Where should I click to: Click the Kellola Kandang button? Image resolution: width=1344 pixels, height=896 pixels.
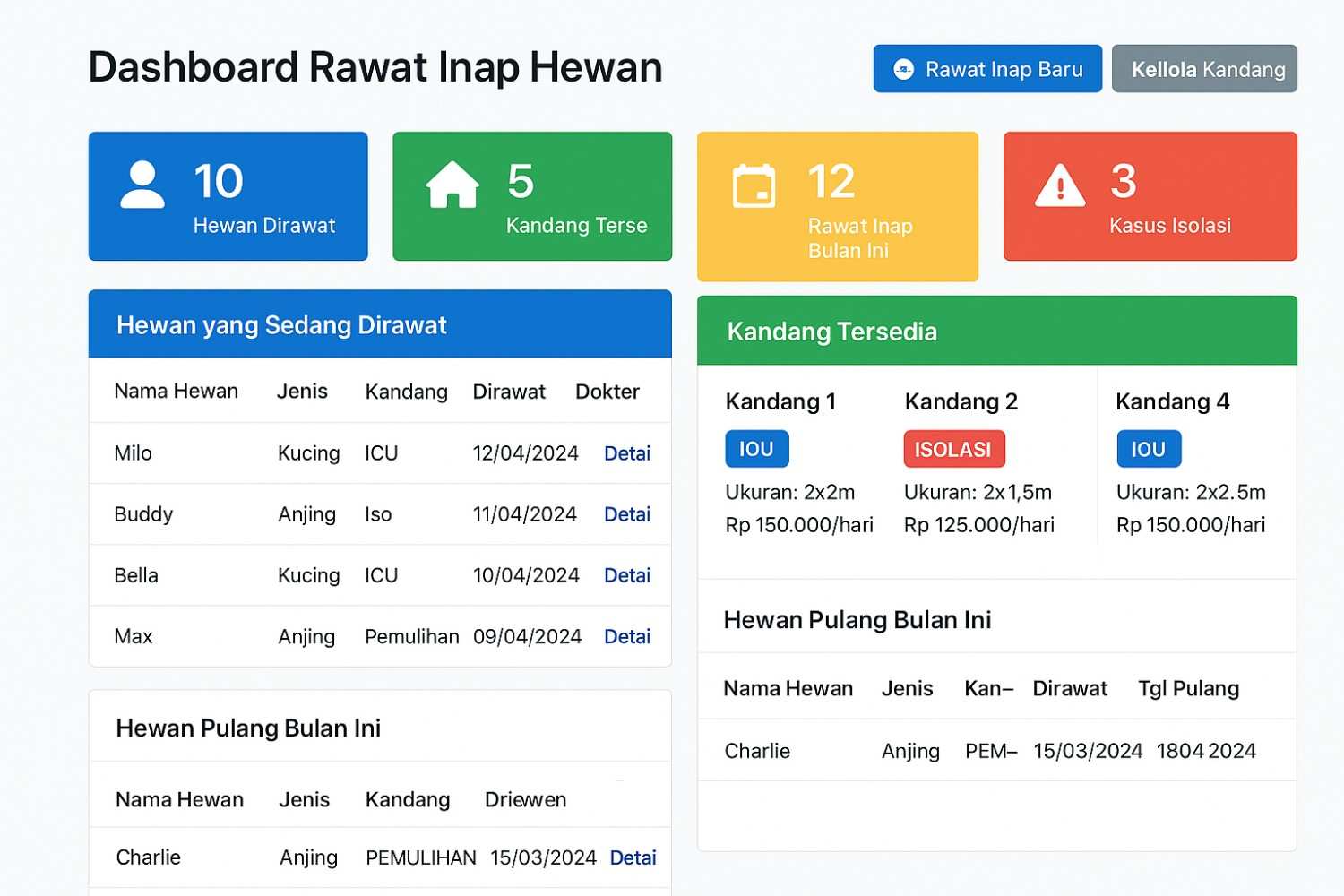click(1204, 68)
